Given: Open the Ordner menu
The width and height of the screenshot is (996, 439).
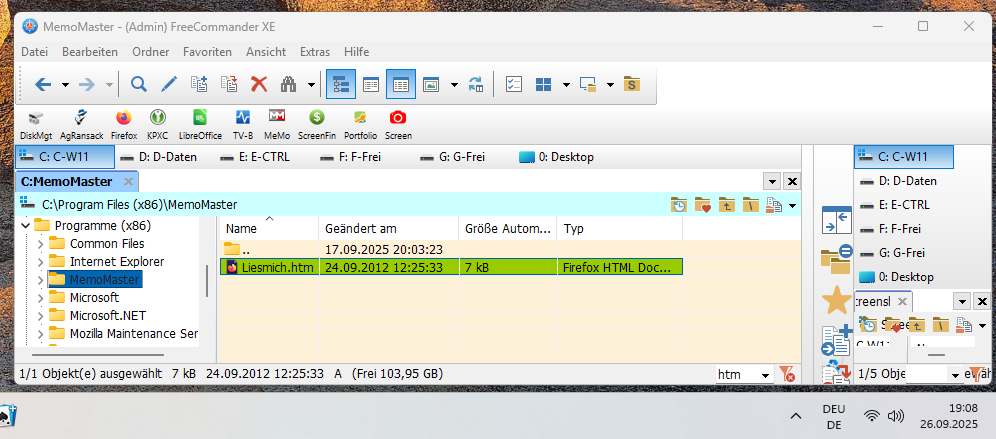Looking at the screenshot, I should coord(151,52).
